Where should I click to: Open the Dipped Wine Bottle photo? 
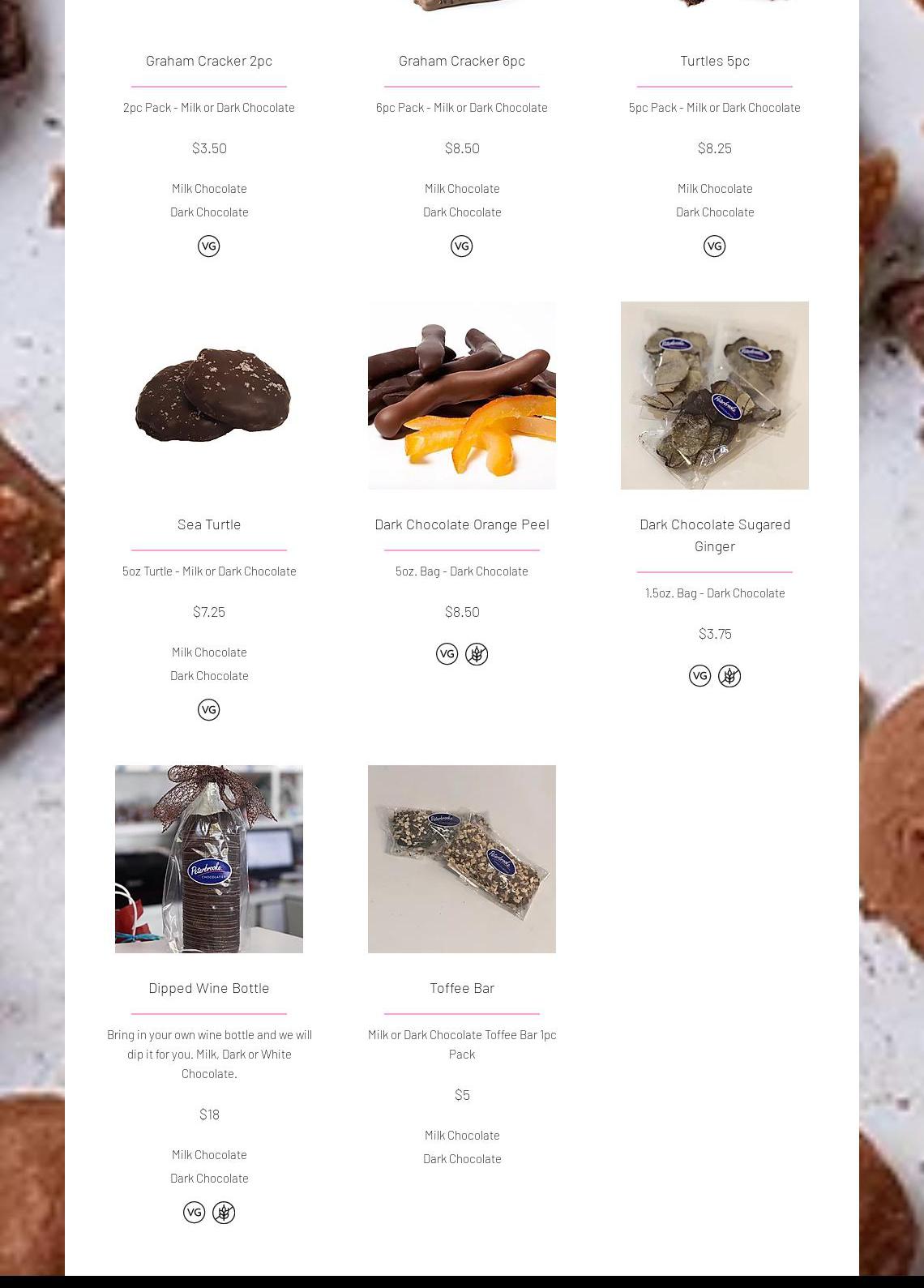pyautogui.click(x=209, y=859)
